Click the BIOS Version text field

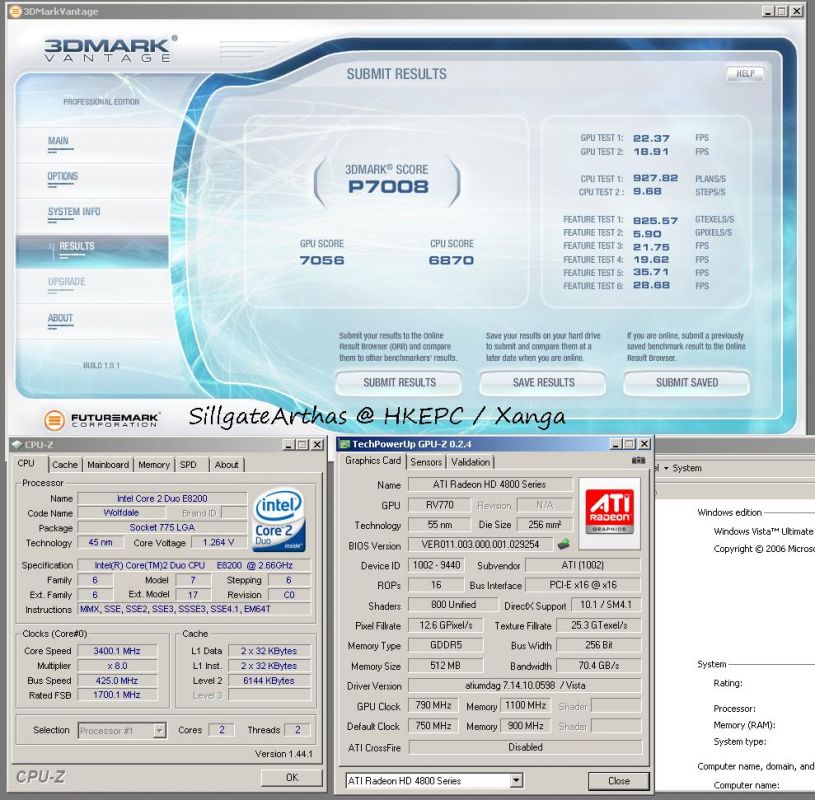click(x=479, y=545)
